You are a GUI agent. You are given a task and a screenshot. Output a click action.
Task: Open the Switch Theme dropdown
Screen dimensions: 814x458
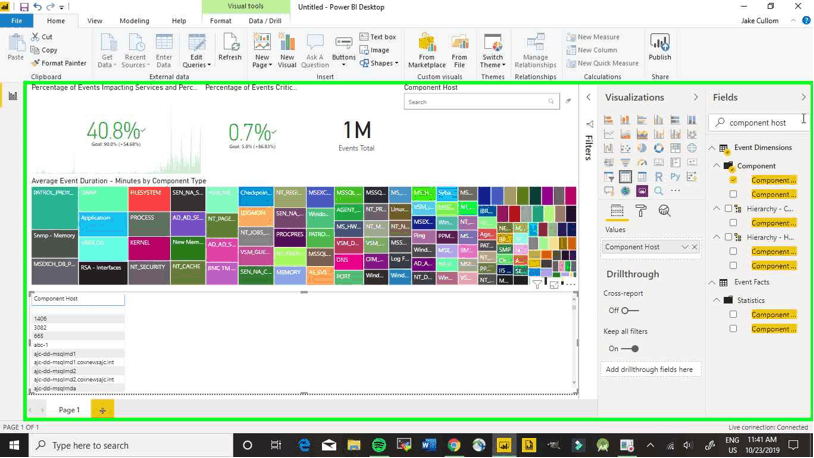coord(492,52)
